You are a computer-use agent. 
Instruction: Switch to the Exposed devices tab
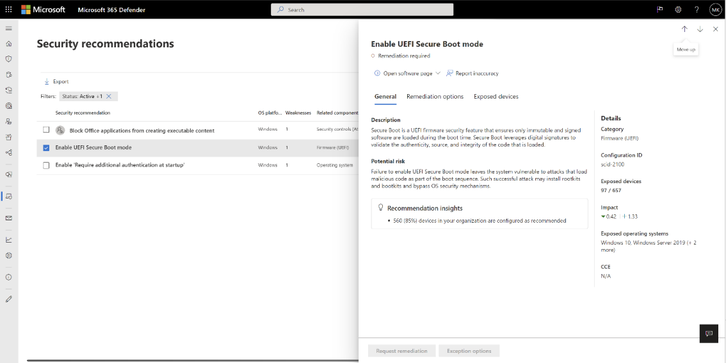(496, 97)
